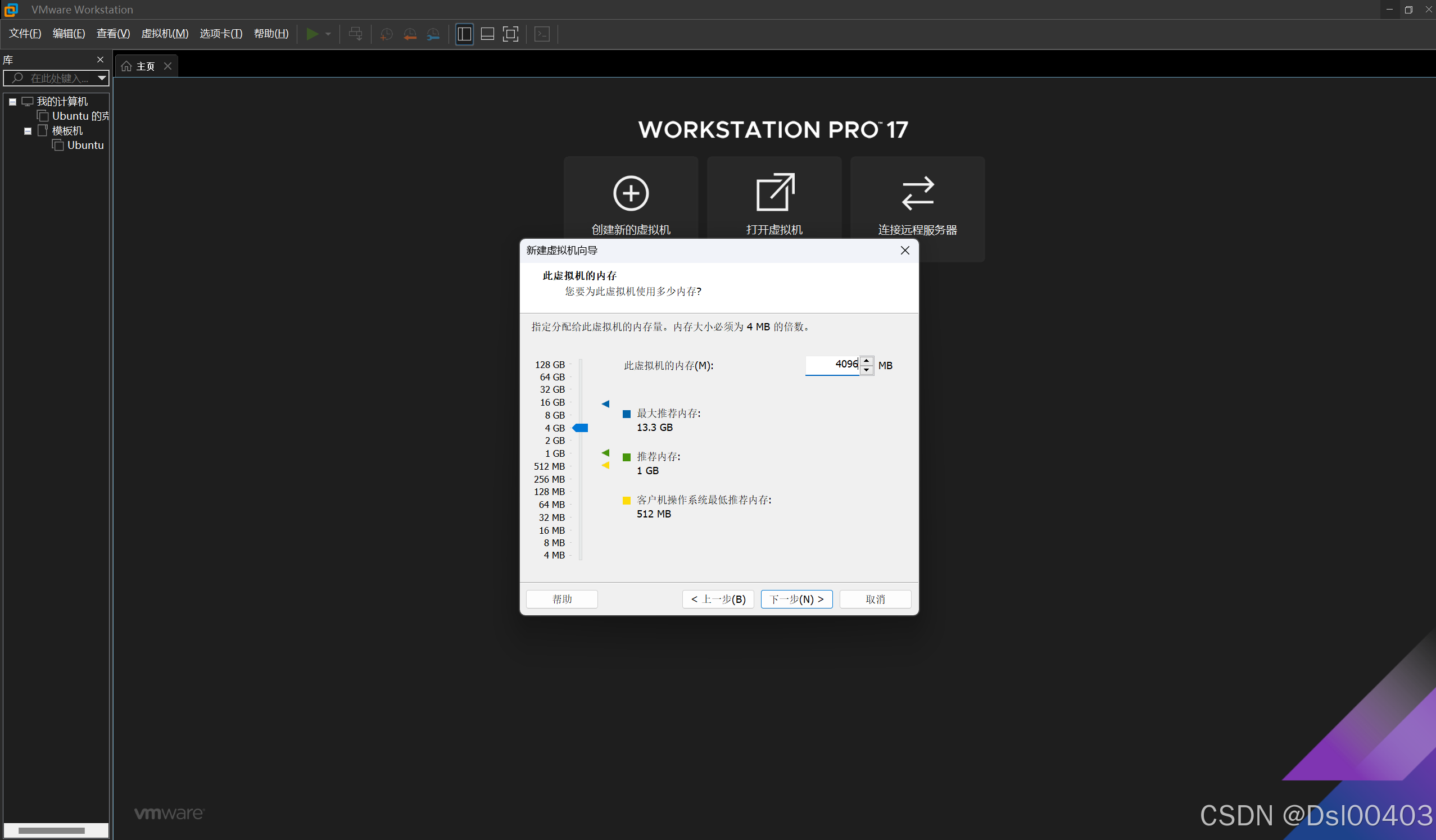Click the green 推荐内存 legend square
Image resolution: width=1436 pixels, height=840 pixels.
pyautogui.click(x=627, y=457)
